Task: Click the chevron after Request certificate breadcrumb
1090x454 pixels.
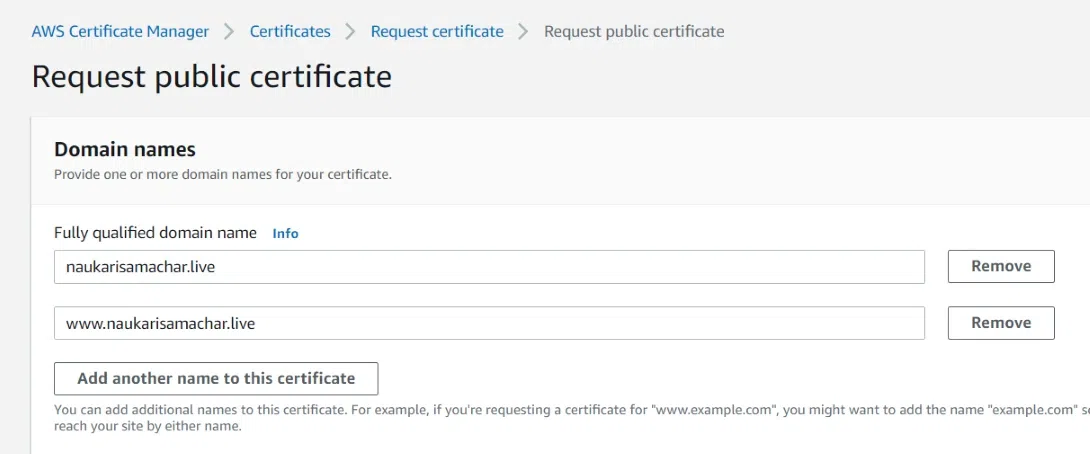Action: [x=524, y=31]
